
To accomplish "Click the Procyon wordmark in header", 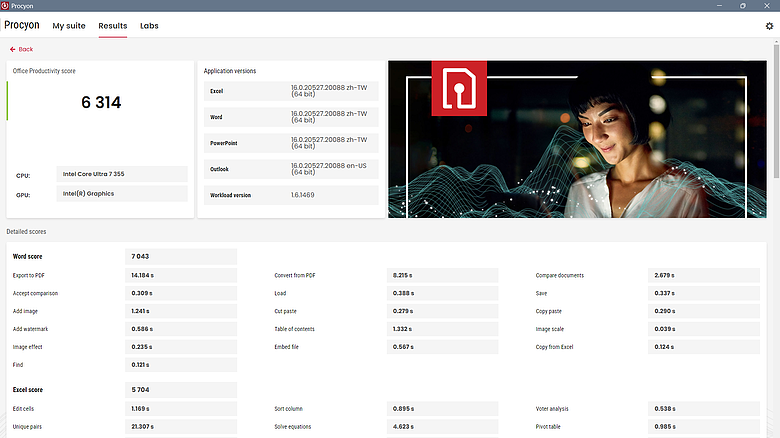I will click(x=22, y=25).
